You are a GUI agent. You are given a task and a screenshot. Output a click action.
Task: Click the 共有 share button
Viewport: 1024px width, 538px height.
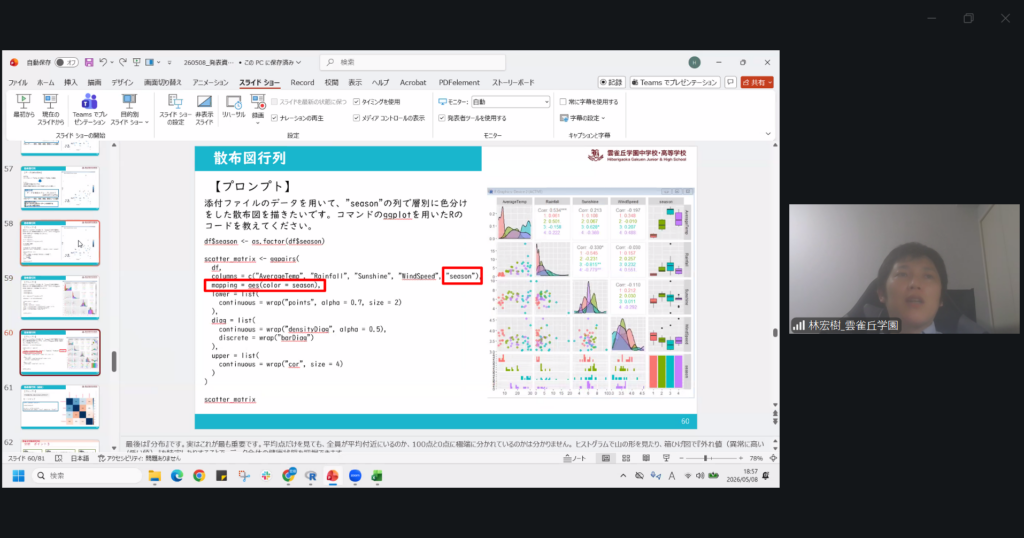click(x=758, y=82)
